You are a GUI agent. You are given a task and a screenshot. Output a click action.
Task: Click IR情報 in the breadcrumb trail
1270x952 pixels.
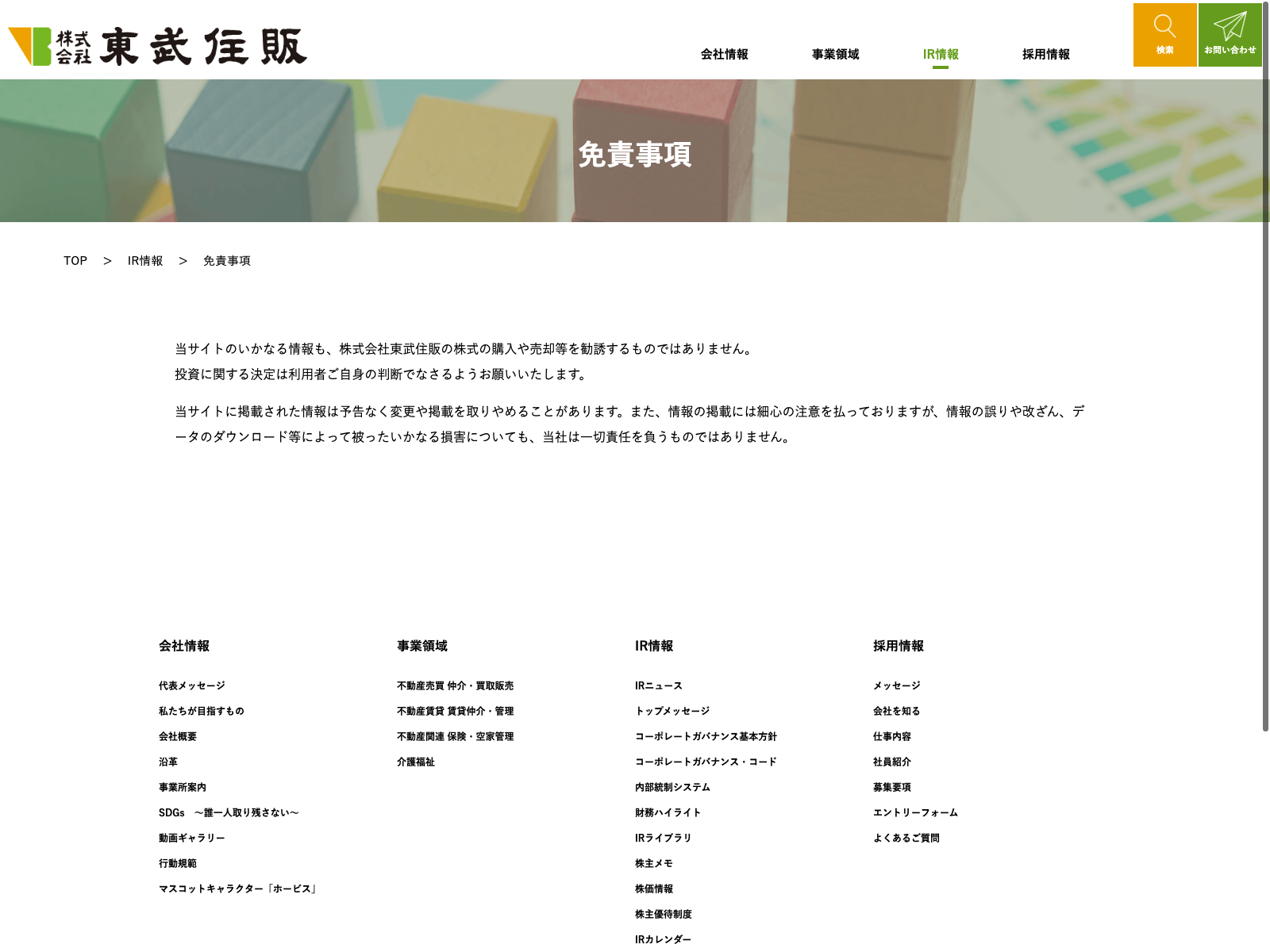[x=145, y=261]
